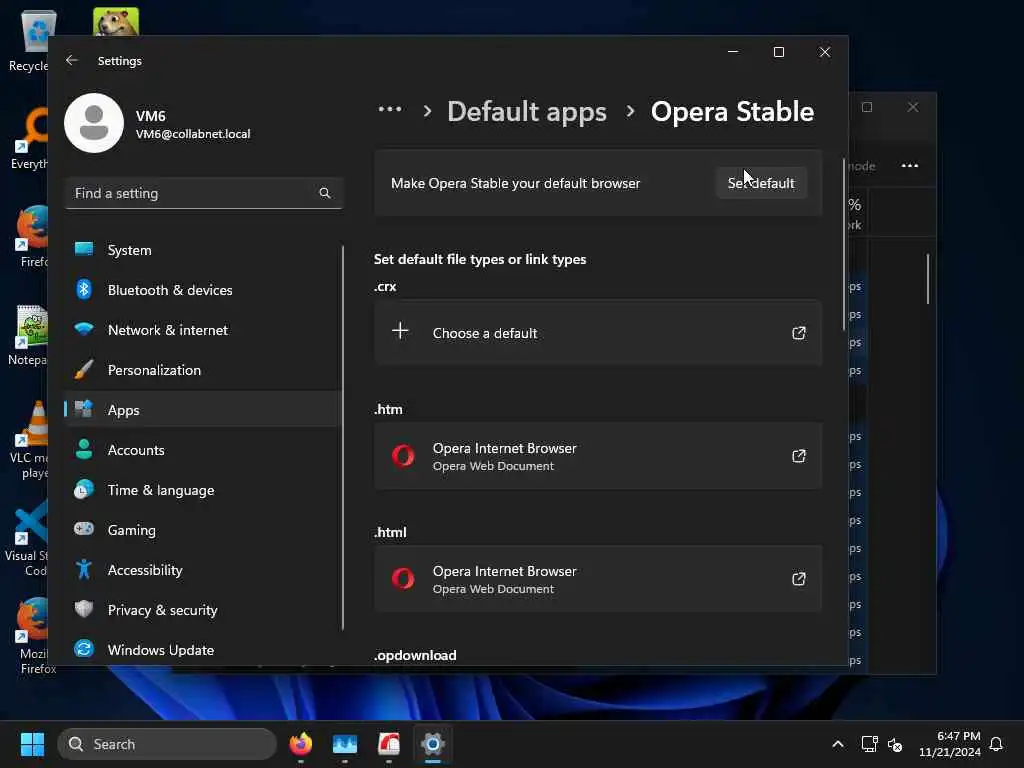Maximize the Settings window
This screenshot has width=1024, height=768.
[x=778, y=52]
